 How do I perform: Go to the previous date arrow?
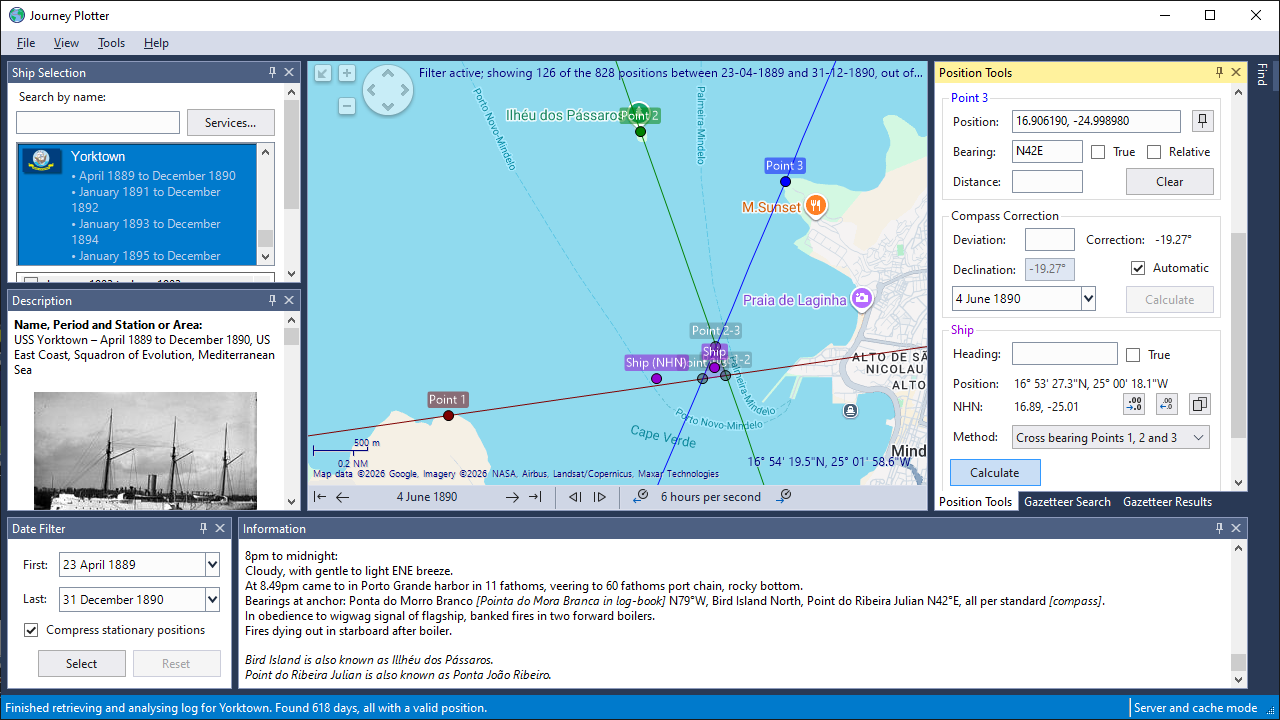(343, 497)
